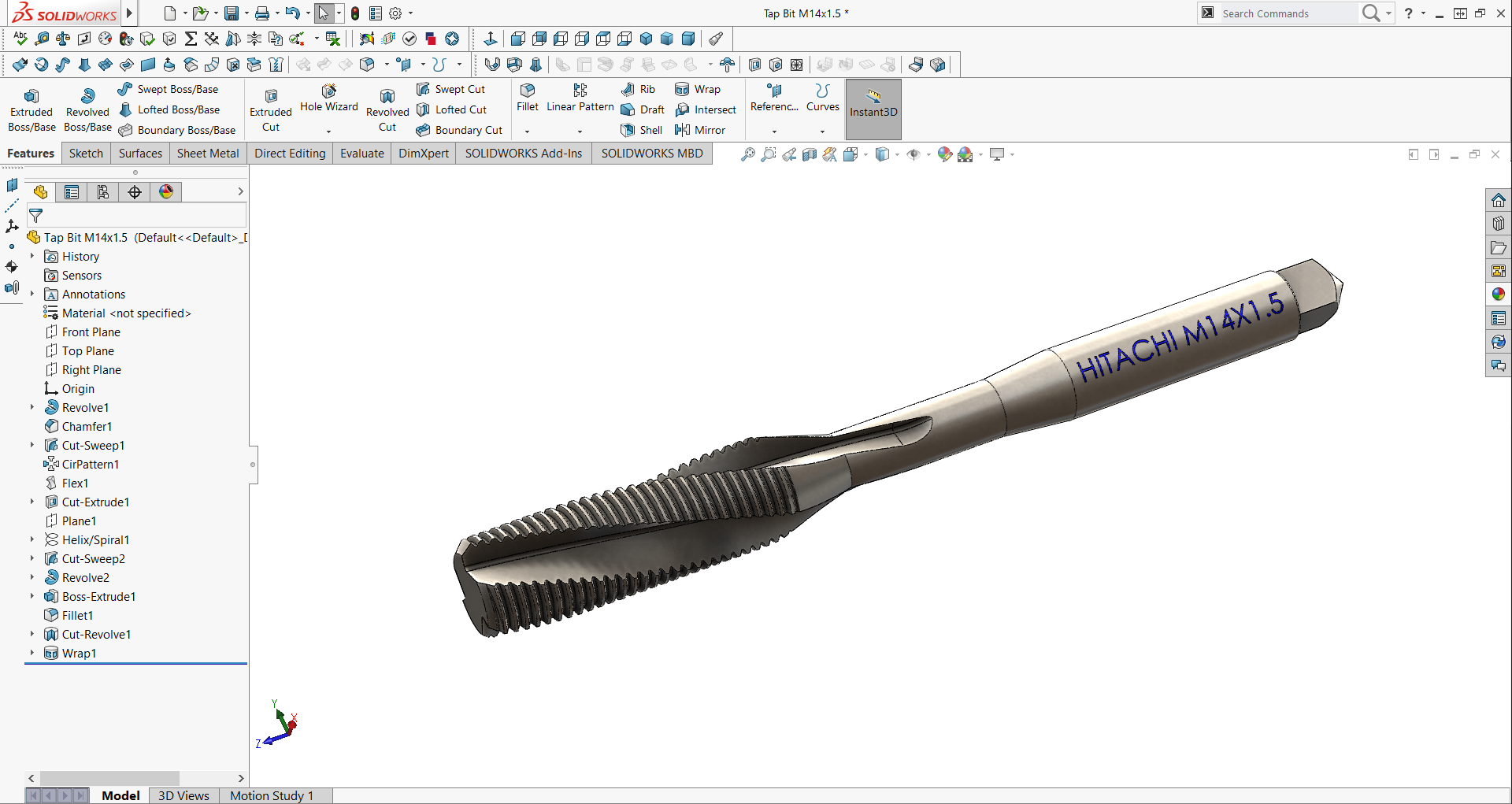Select the Front Plane
1512x804 pixels.
[x=83, y=332]
